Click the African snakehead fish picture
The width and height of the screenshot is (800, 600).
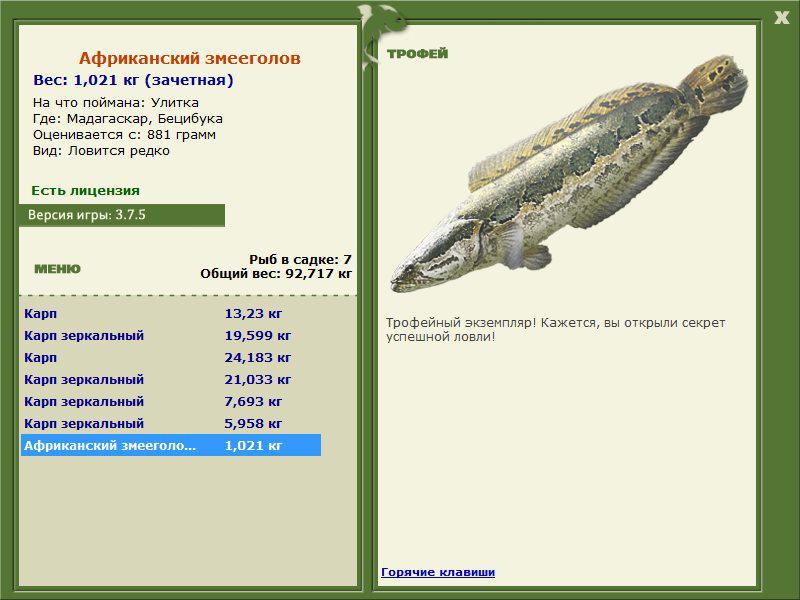point(568,173)
